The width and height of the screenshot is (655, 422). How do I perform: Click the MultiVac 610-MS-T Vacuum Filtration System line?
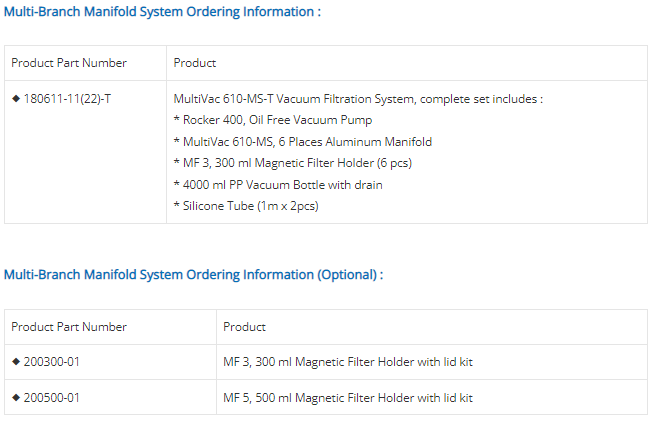[x=358, y=99]
